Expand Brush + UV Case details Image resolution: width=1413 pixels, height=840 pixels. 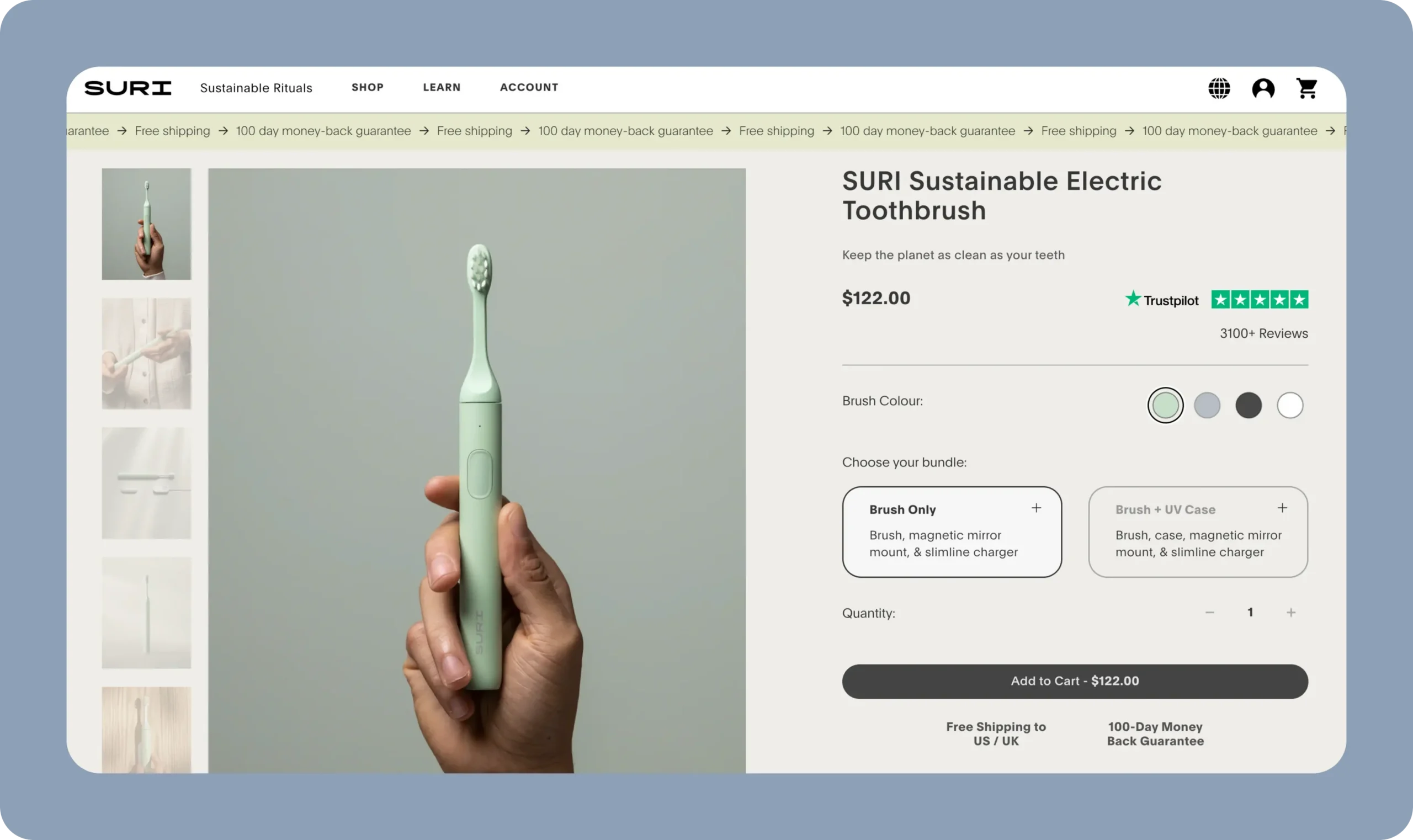(1282, 508)
